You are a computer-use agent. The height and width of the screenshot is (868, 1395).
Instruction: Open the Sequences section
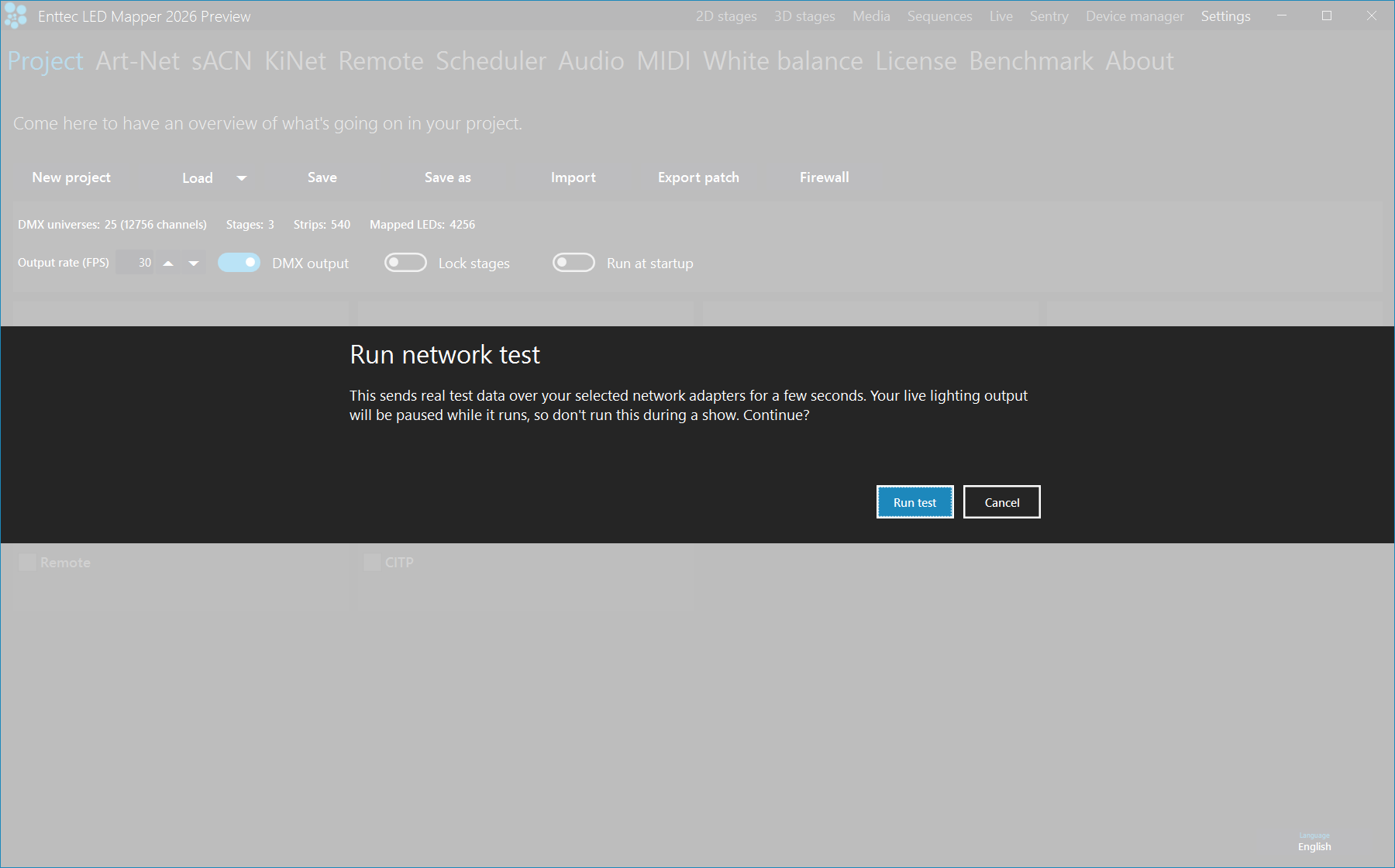click(939, 16)
